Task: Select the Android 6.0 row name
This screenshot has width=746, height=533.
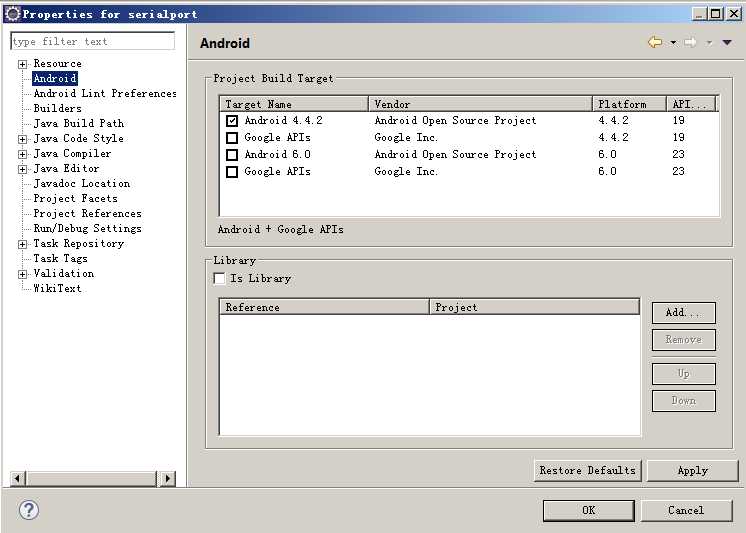Action: [277, 155]
